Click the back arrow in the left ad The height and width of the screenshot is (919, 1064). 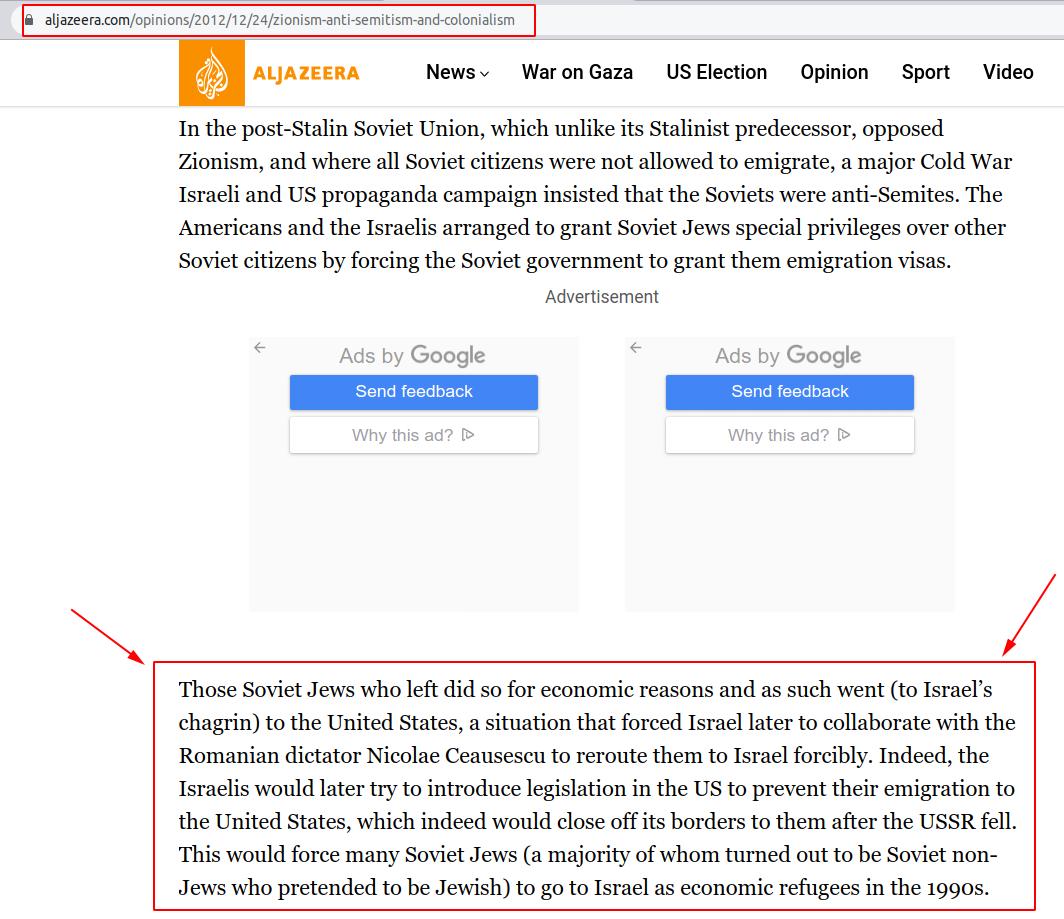point(260,348)
